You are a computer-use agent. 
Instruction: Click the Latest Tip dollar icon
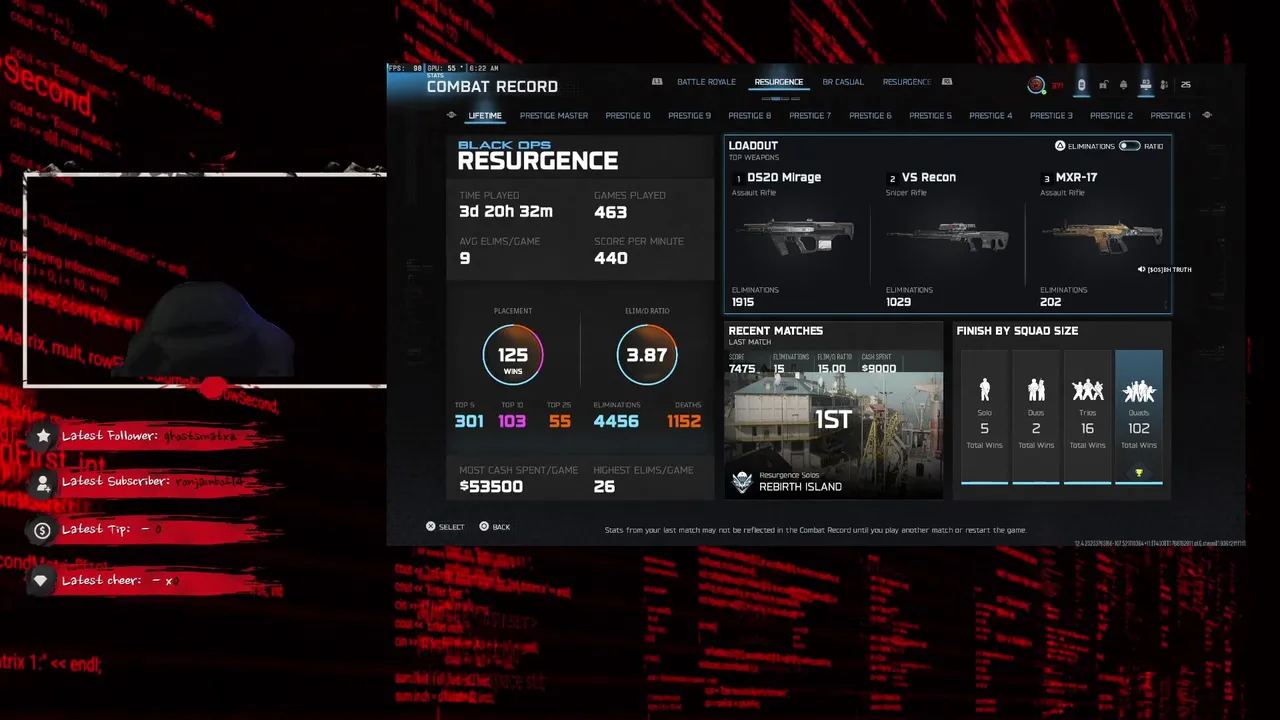42,531
